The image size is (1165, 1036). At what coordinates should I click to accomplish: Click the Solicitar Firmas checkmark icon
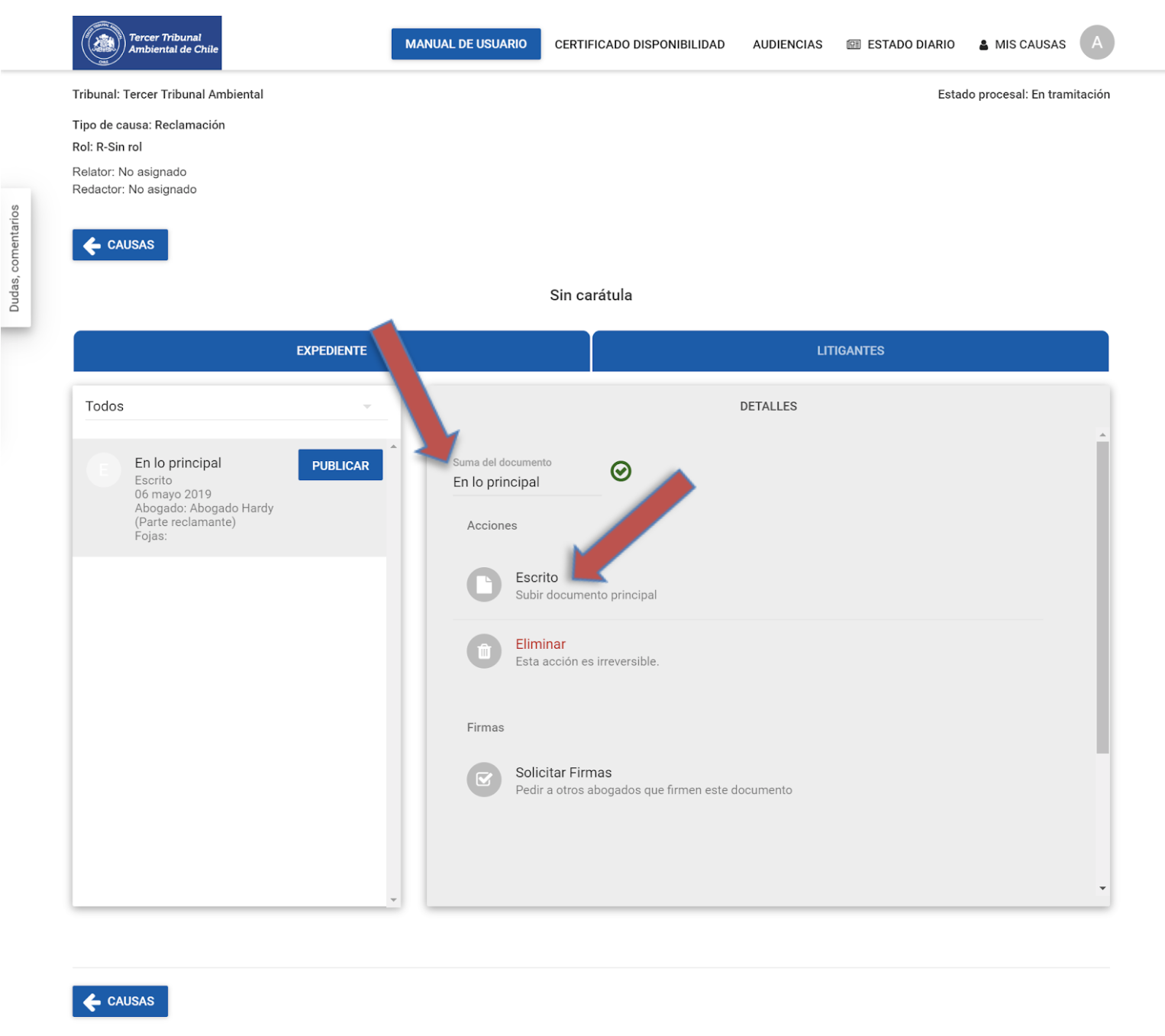click(x=483, y=779)
